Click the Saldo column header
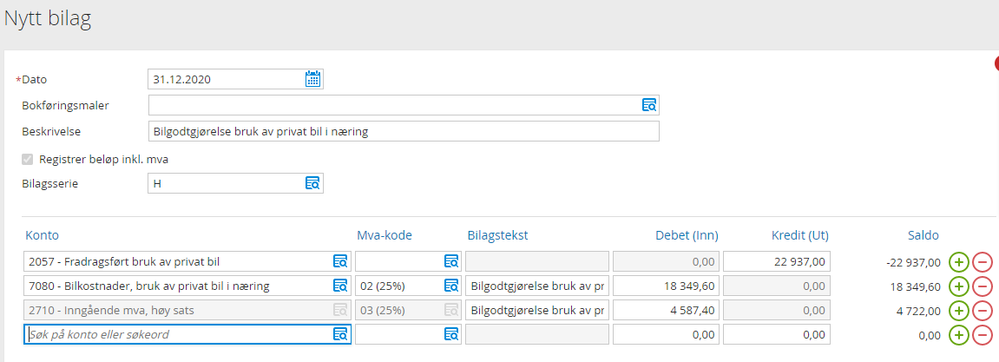The image size is (999, 362). point(923,235)
